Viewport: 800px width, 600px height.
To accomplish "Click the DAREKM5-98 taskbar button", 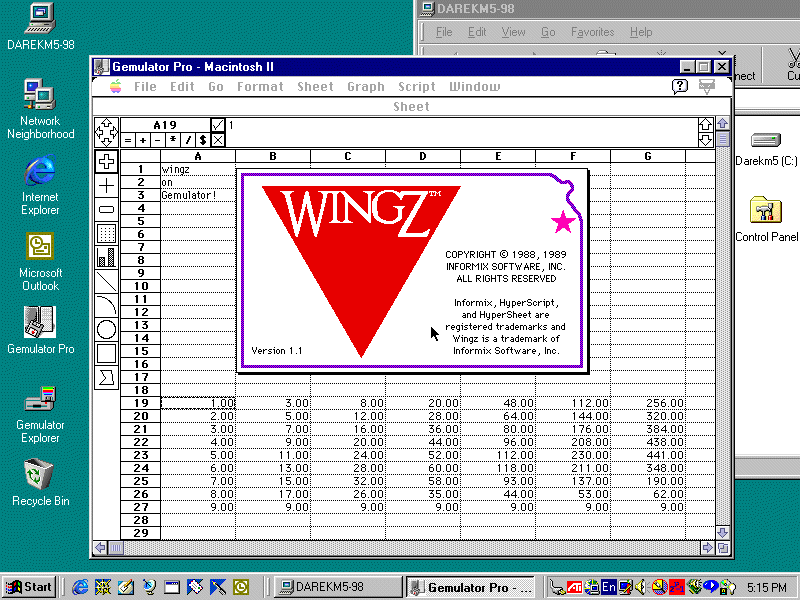I will click(337, 587).
